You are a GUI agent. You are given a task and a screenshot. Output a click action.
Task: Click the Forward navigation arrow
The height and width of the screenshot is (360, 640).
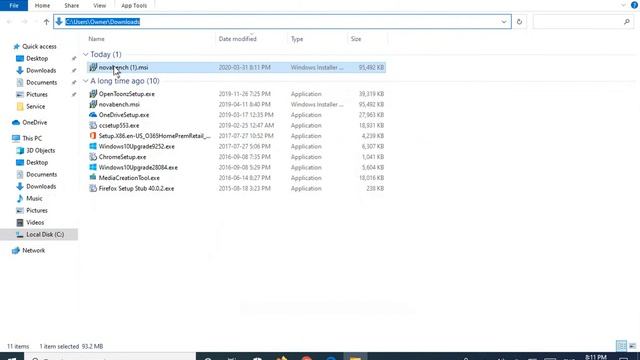point(24,22)
